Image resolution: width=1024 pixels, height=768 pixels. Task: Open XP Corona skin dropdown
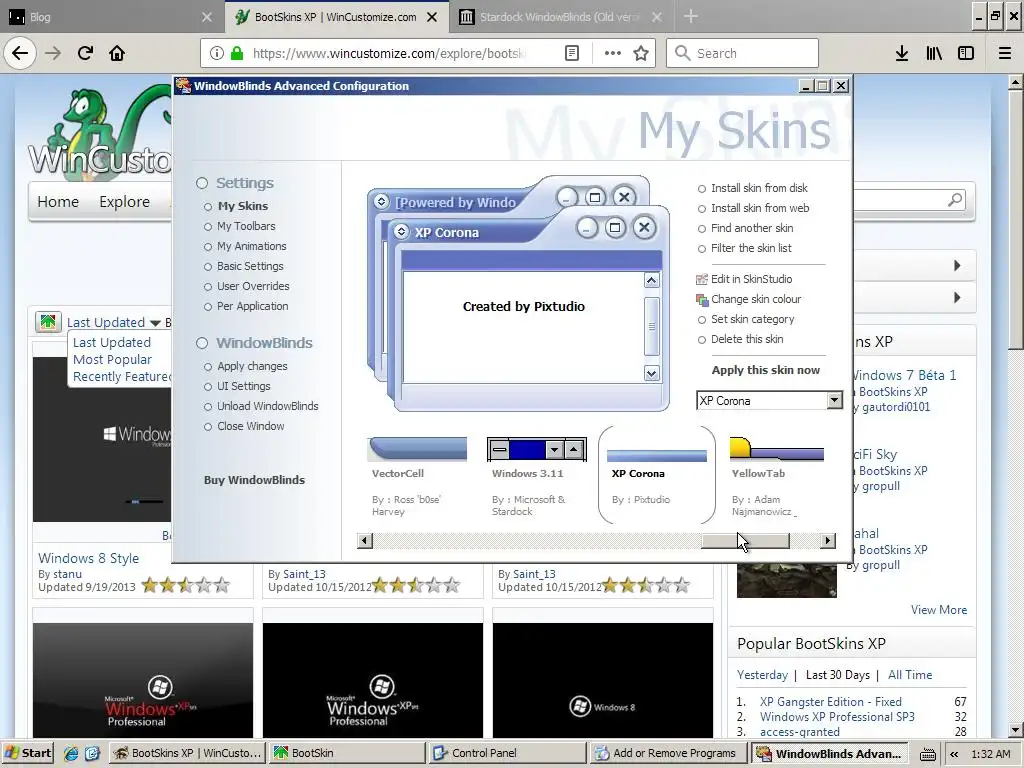click(834, 400)
